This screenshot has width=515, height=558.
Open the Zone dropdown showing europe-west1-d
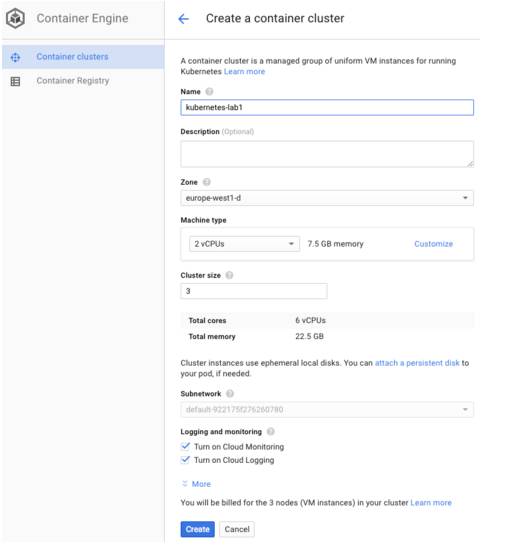tap(327, 198)
